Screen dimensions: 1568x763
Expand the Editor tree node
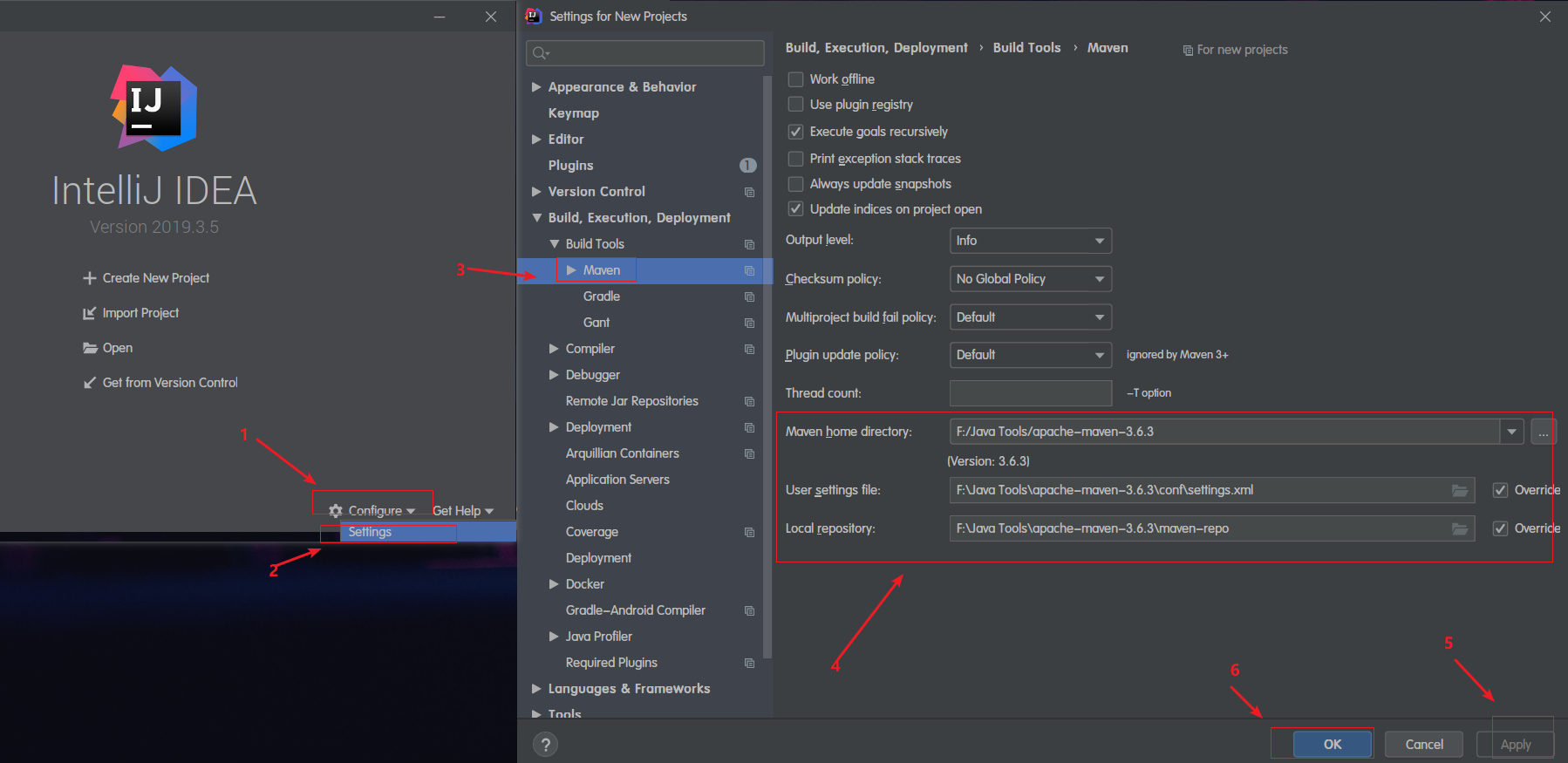(x=536, y=140)
